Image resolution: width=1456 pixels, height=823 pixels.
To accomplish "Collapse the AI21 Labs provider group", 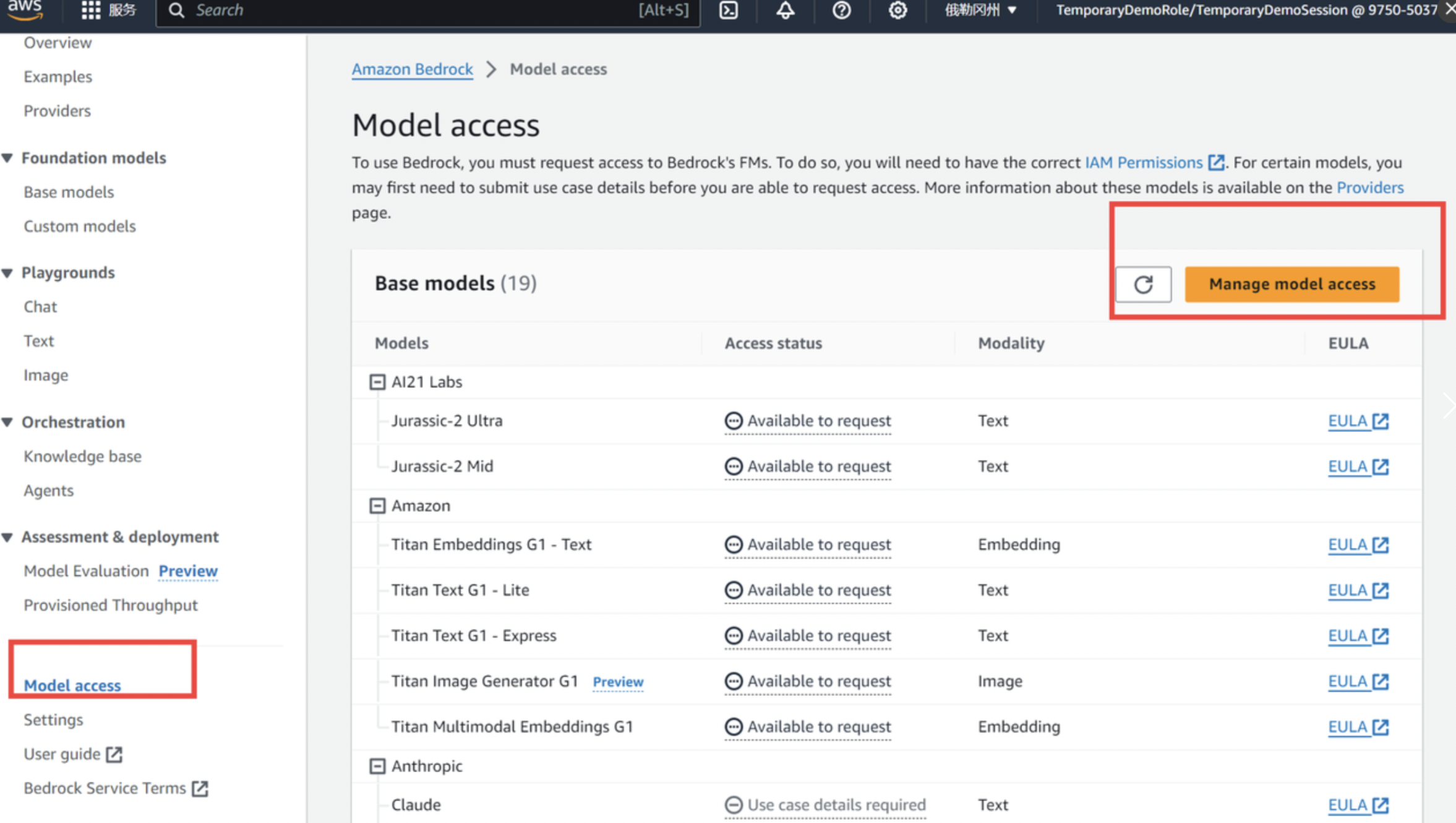I will [x=377, y=382].
